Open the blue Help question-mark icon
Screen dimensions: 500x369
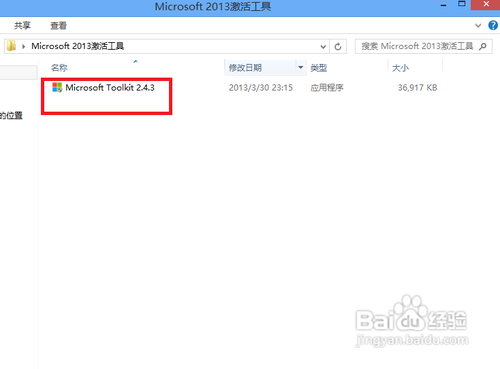pos(493,25)
